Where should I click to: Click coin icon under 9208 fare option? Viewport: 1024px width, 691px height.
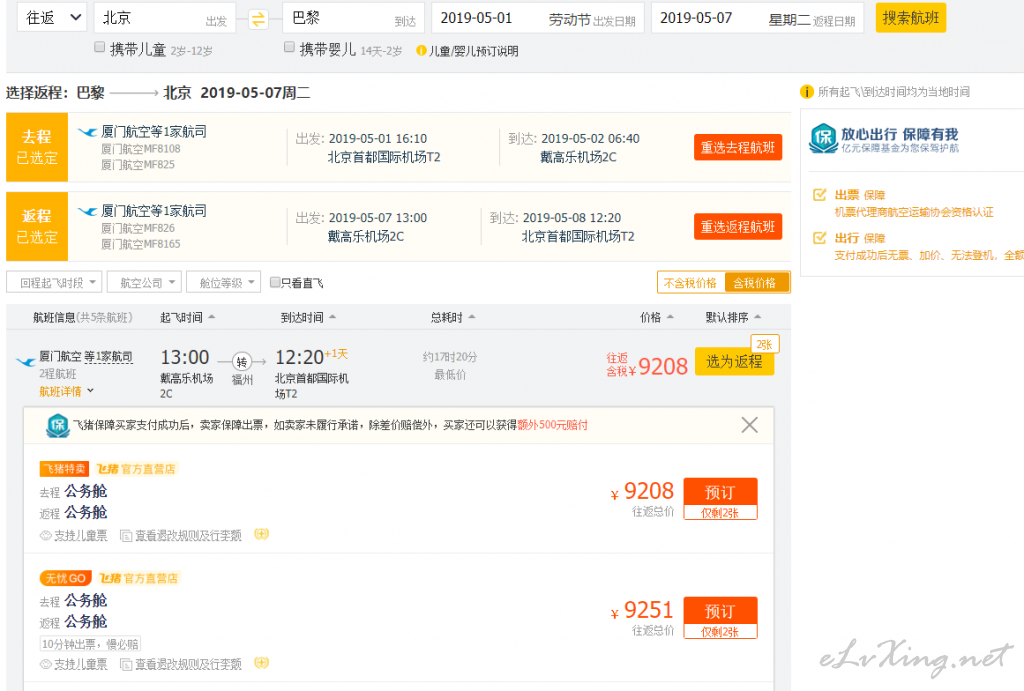[x=261, y=534]
